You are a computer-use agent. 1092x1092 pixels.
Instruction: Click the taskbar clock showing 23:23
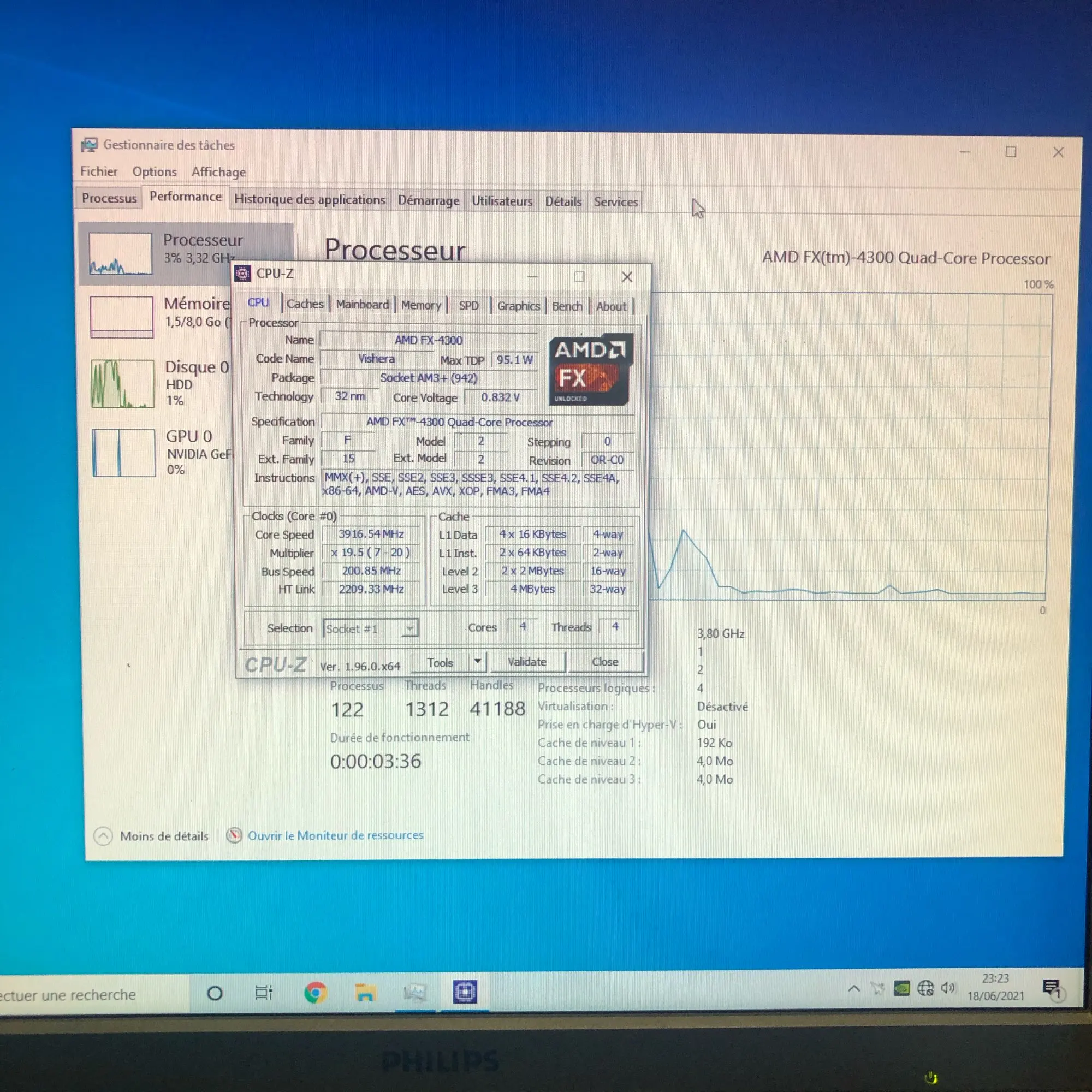996,987
